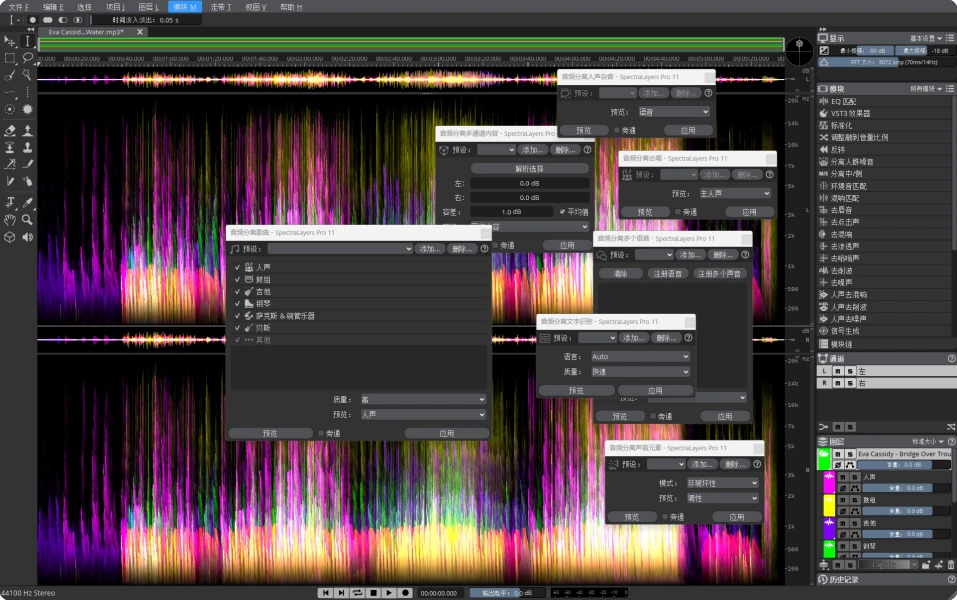The width and height of the screenshot is (957, 600).
Task: Switch to Eva Cassidy Water.mp3 document tab
Action: 86,32
